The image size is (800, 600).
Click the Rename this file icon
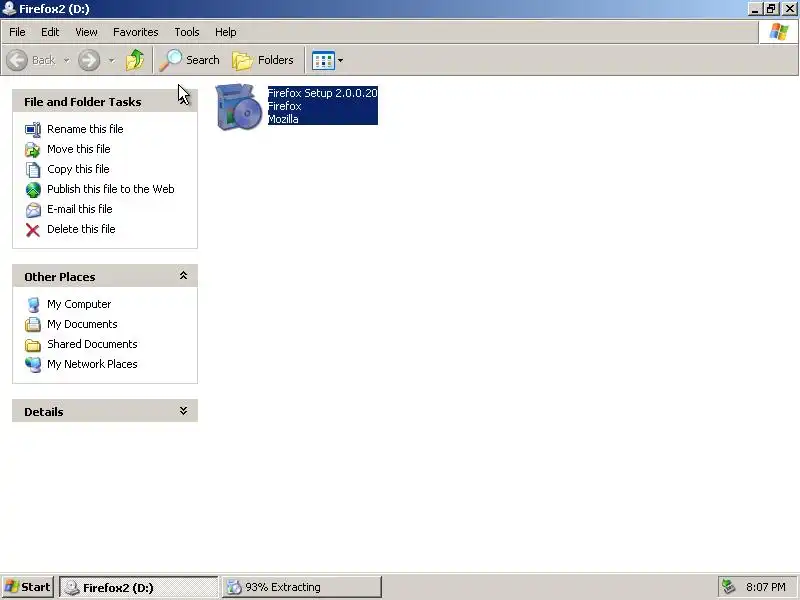coord(33,130)
